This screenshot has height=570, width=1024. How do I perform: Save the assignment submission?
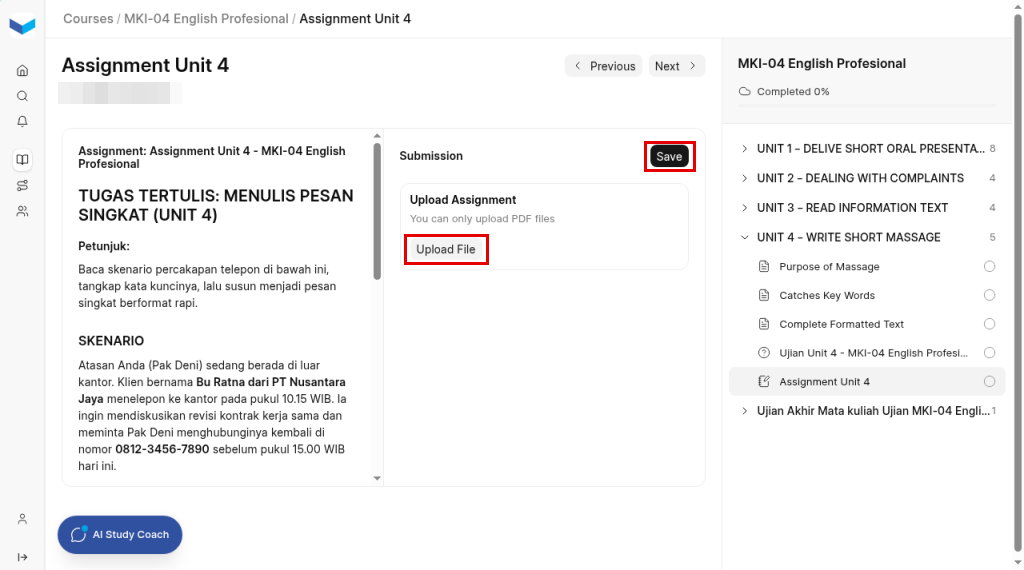[x=669, y=157]
